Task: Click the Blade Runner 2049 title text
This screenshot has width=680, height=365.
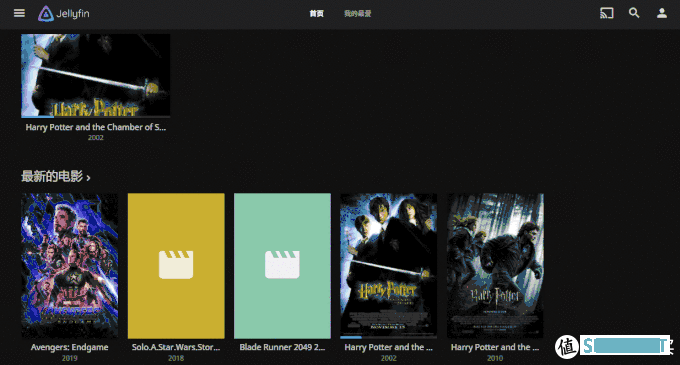Action: pyautogui.click(x=282, y=347)
